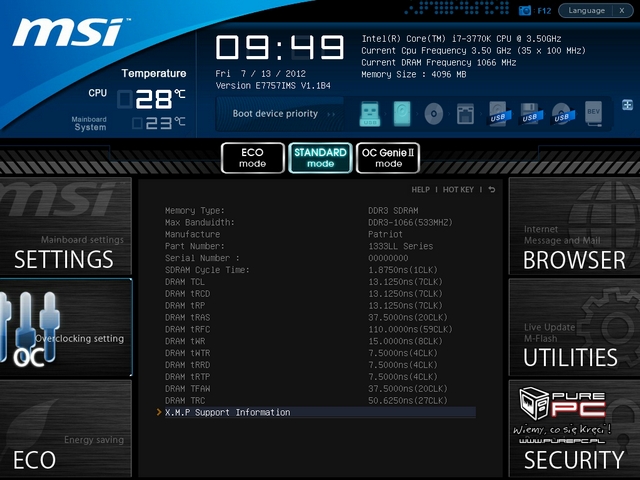Show the HOT KEY list
The height and width of the screenshot is (480, 640).
point(458,189)
